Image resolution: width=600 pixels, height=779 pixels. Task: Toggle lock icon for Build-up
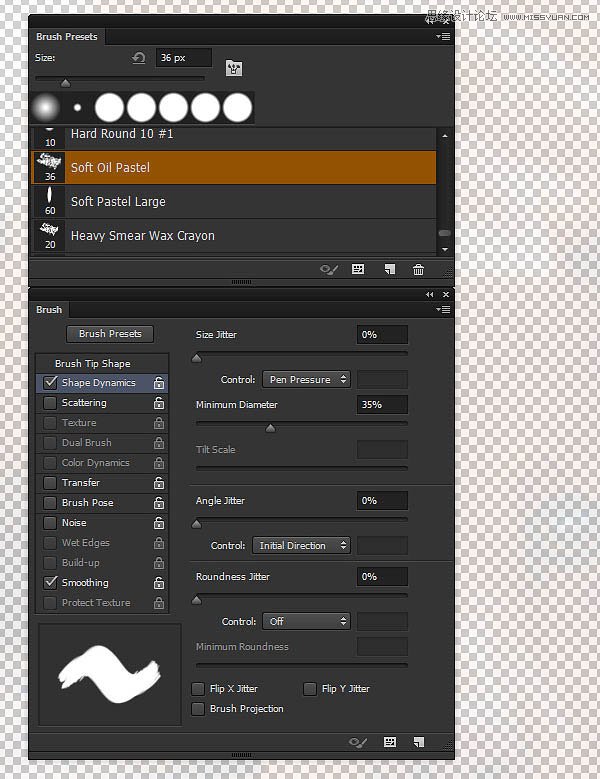coord(158,563)
